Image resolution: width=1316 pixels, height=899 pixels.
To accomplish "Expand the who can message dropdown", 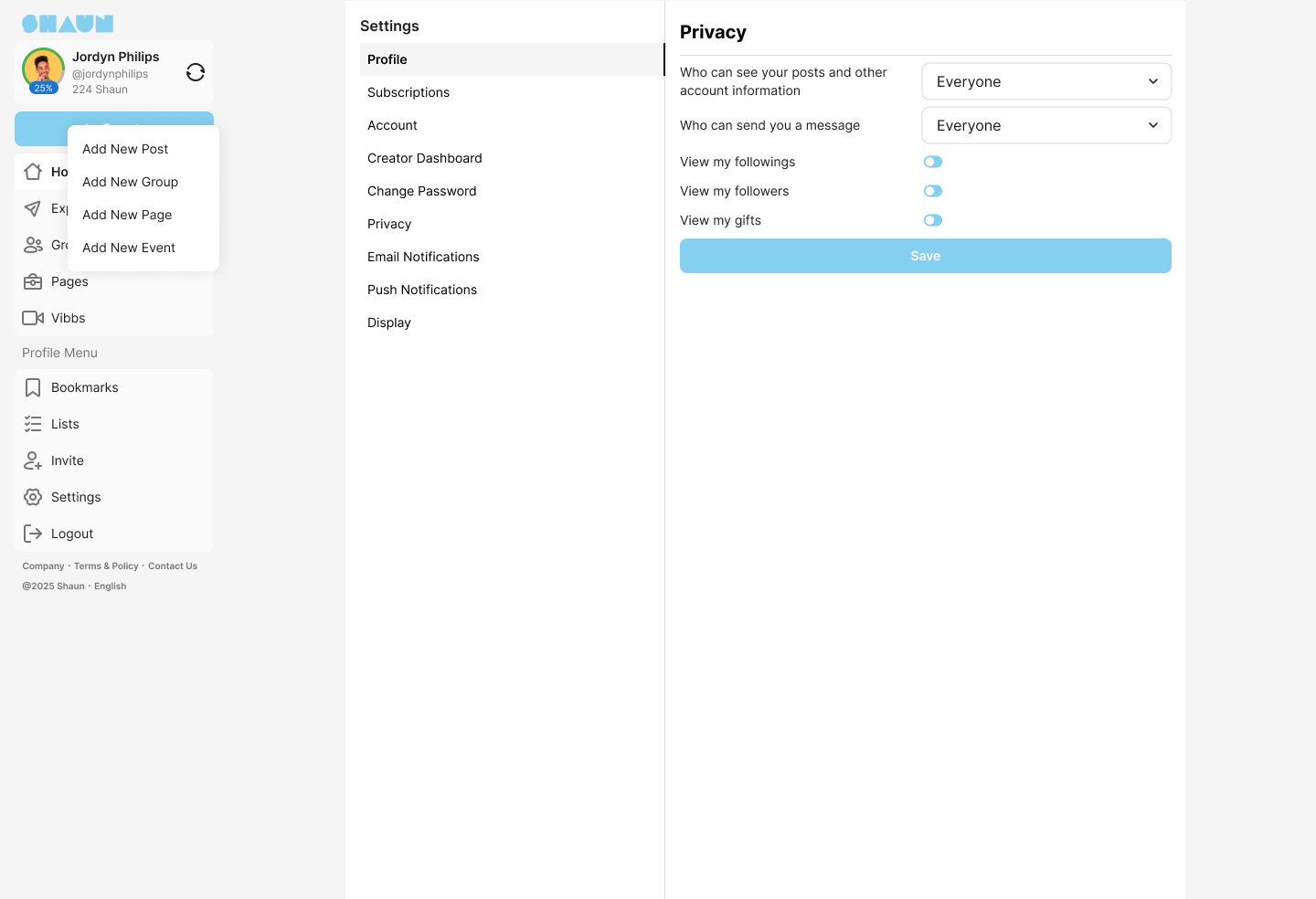I will (x=1045, y=125).
